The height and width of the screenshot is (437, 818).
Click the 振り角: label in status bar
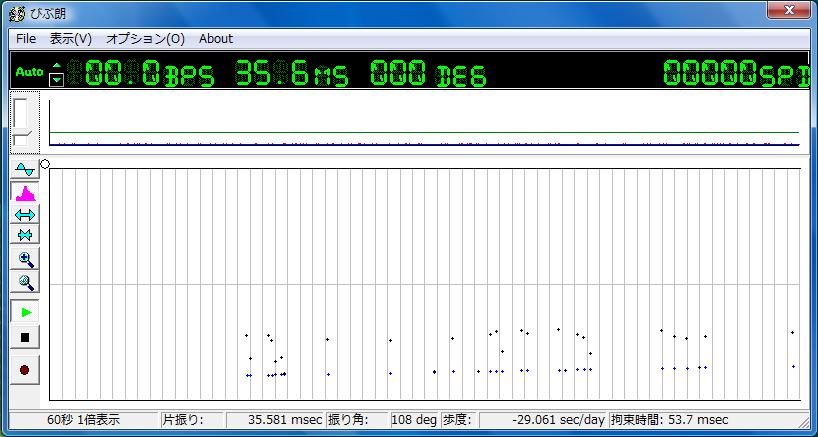[x=348, y=420]
